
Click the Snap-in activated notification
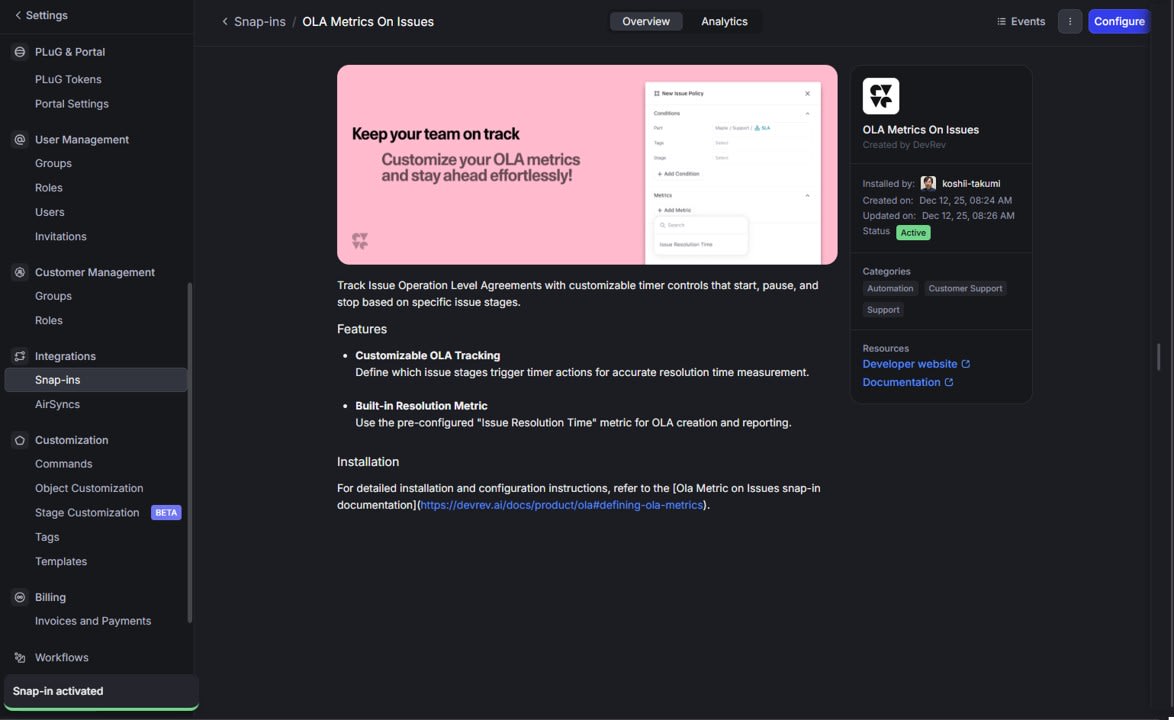click(101, 692)
